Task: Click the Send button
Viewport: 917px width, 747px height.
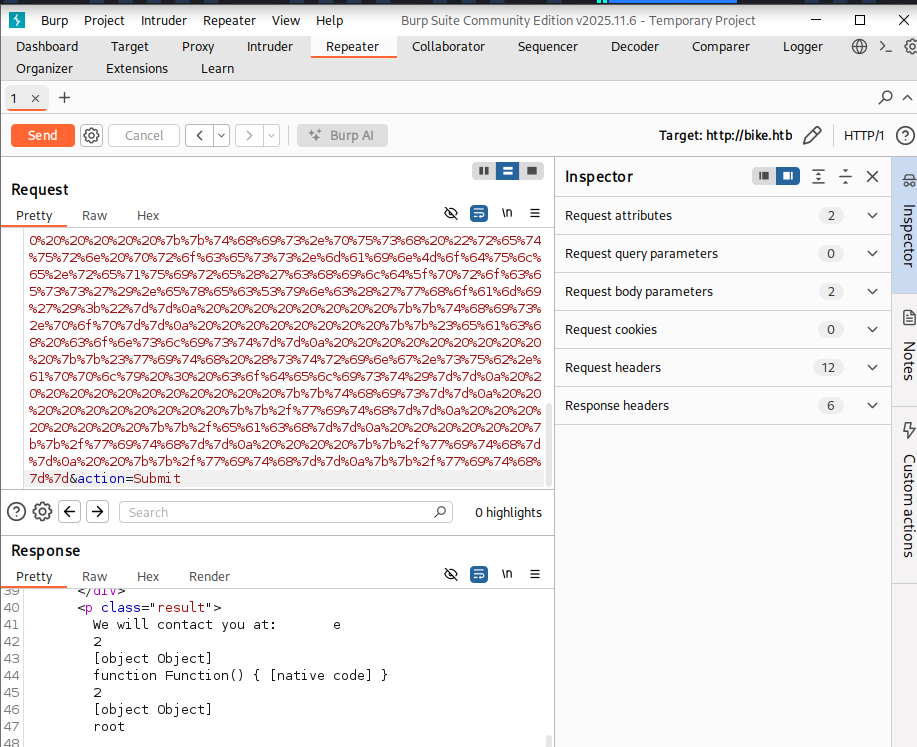Action: [x=42, y=135]
